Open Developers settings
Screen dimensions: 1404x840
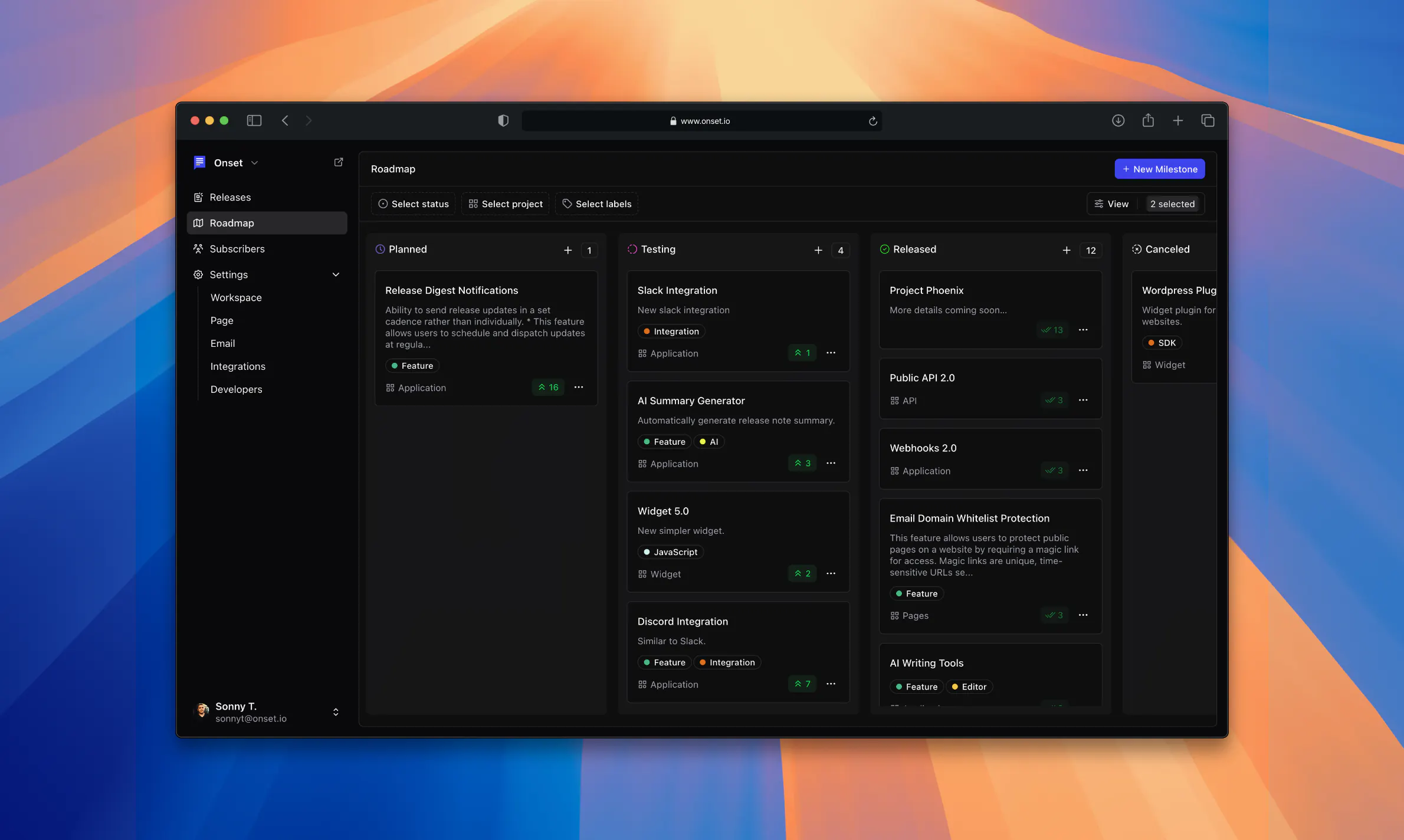[236, 389]
